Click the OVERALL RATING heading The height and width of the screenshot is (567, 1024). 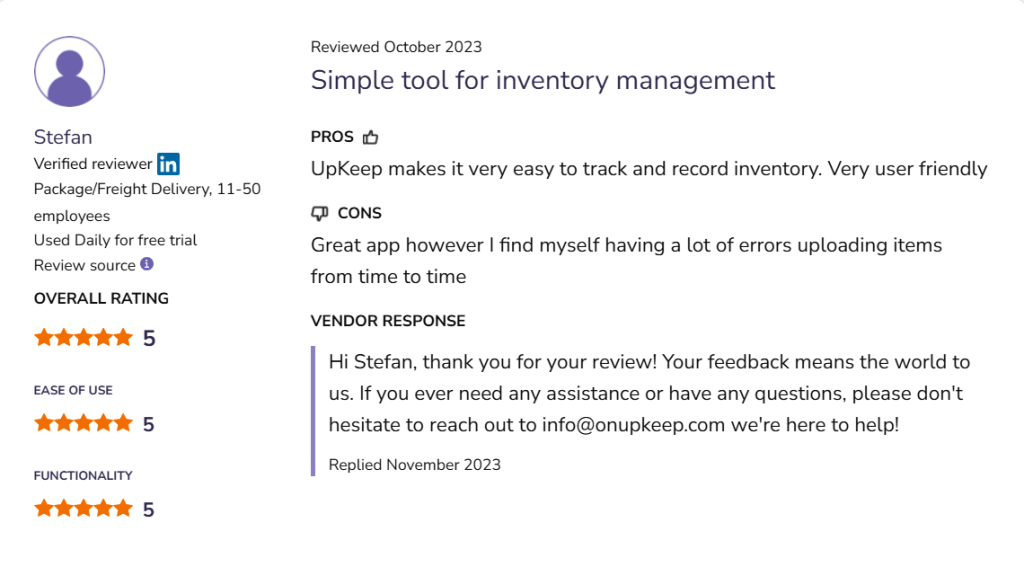coord(101,298)
